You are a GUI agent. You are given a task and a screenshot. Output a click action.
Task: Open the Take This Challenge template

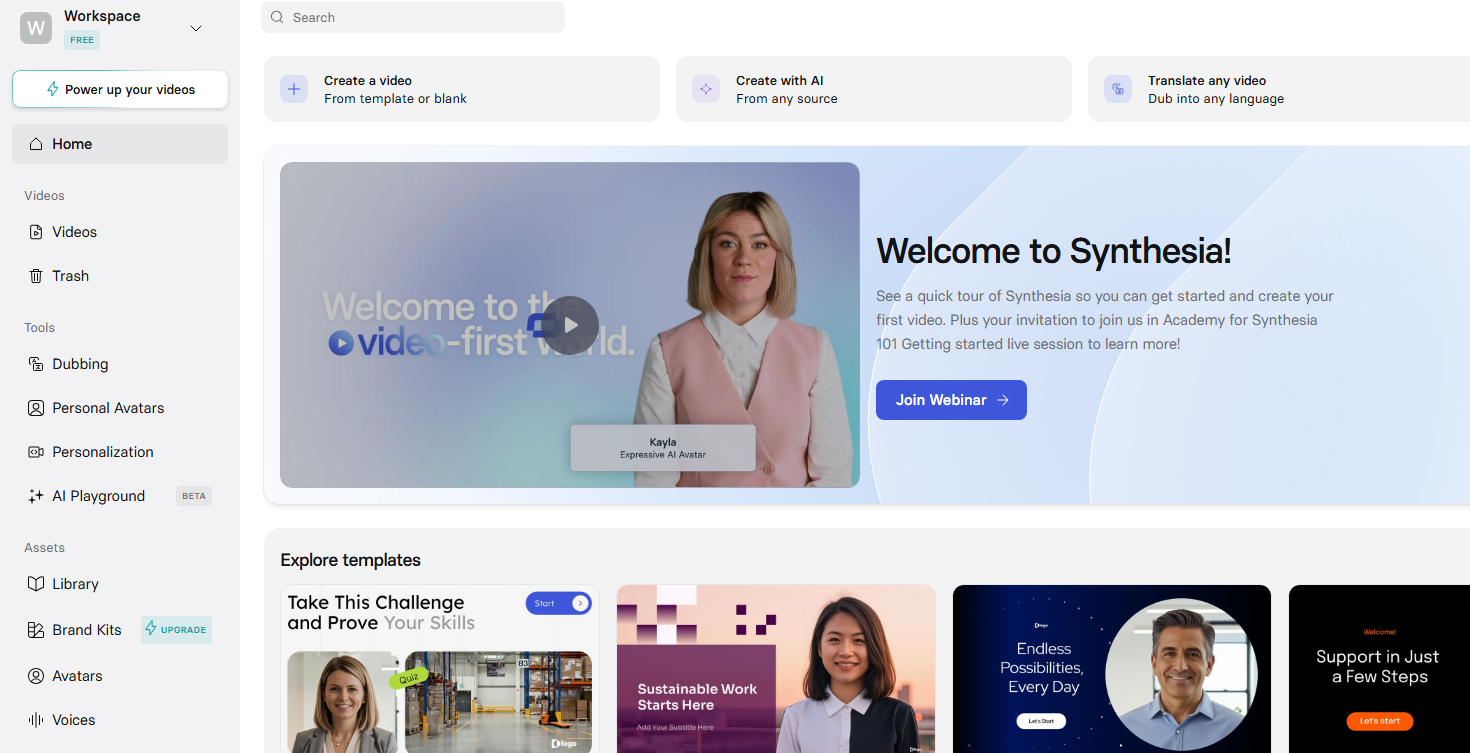440,669
